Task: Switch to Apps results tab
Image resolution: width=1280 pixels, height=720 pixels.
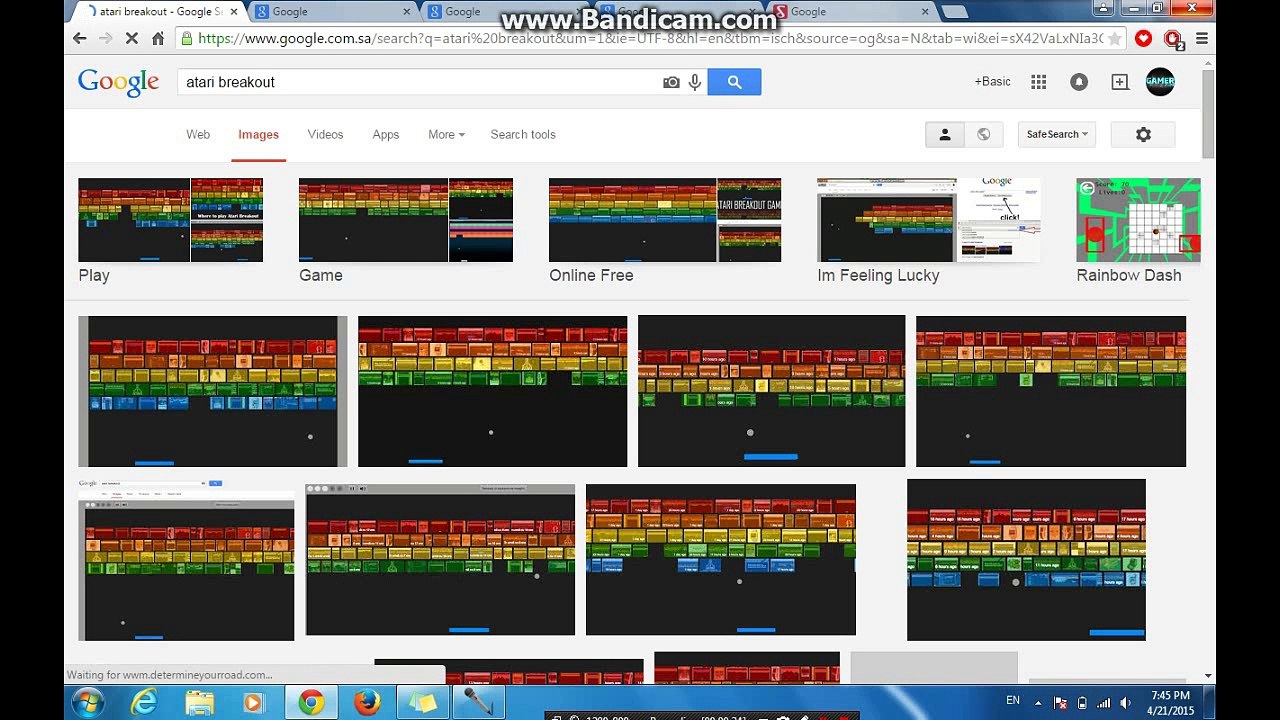Action: 385,134
